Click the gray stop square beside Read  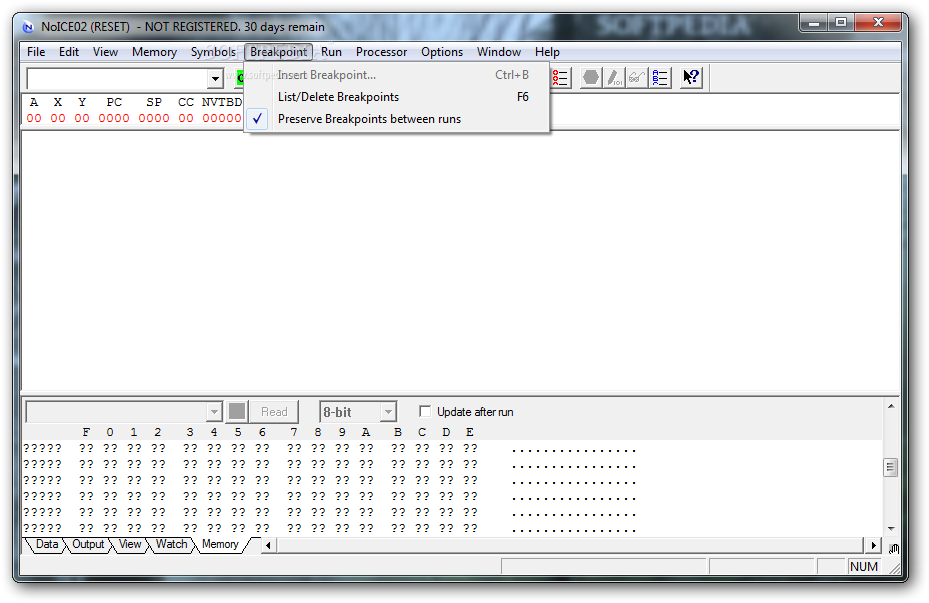click(x=237, y=412)
